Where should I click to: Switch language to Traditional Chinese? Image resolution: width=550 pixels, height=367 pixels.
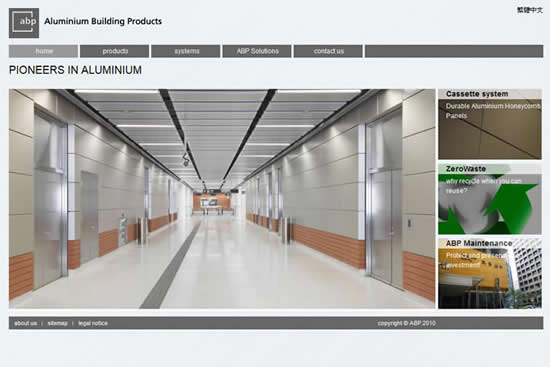coord(530,10)
